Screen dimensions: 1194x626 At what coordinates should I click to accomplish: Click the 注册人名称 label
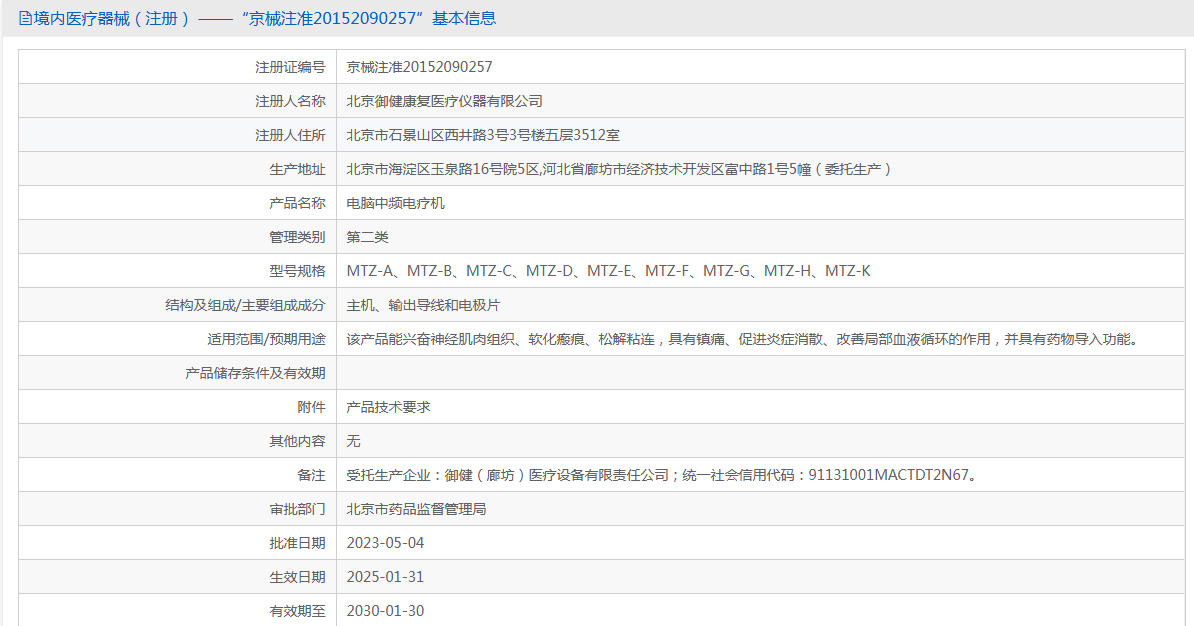(290, 101)
